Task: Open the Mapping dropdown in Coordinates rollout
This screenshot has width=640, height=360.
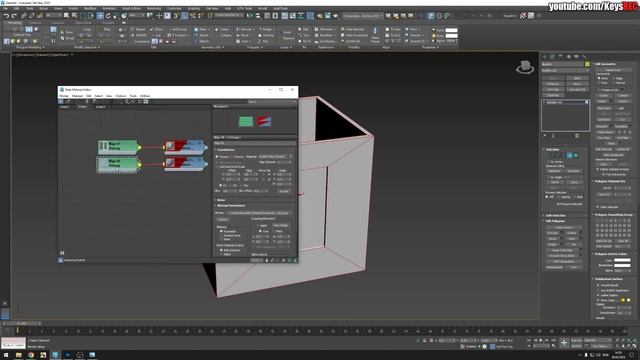Action: click(x=276, y=157)
